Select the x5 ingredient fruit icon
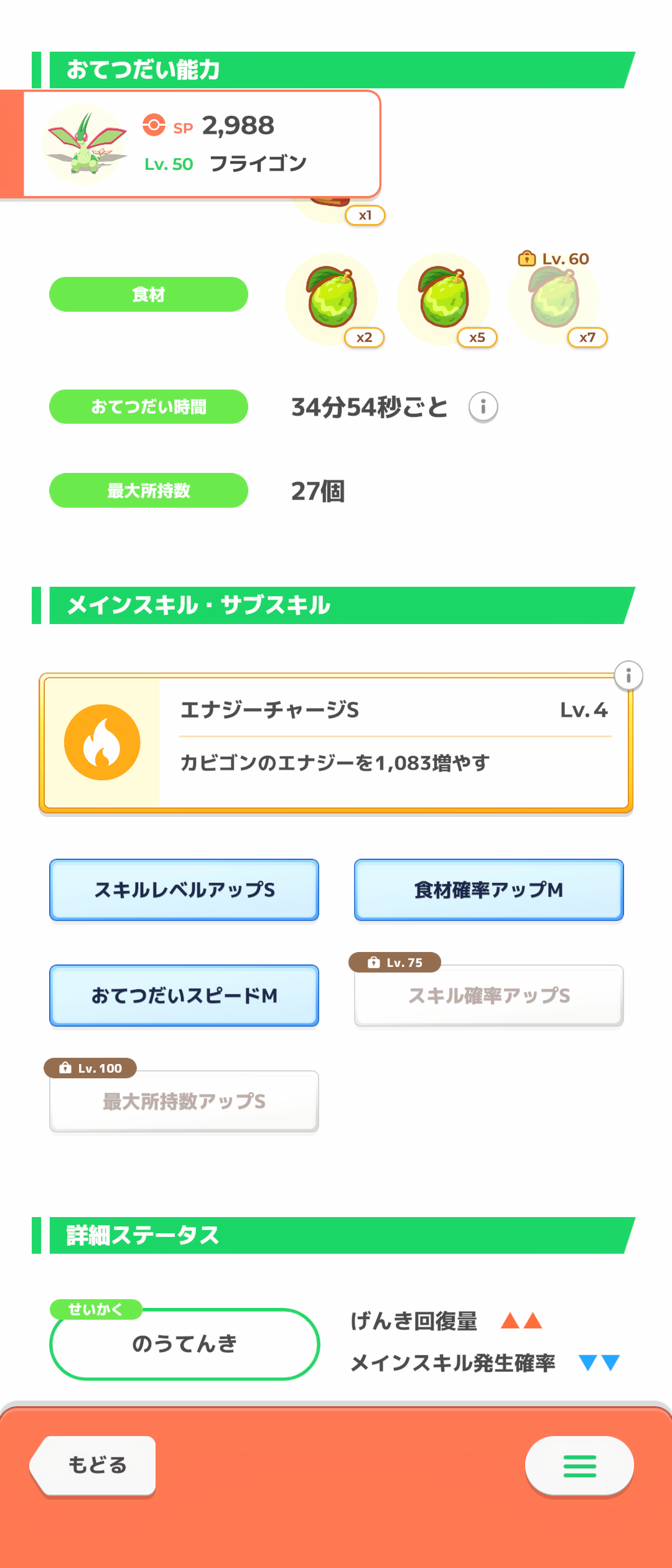This screenshot has width=672, height=1568. [444, 298]
